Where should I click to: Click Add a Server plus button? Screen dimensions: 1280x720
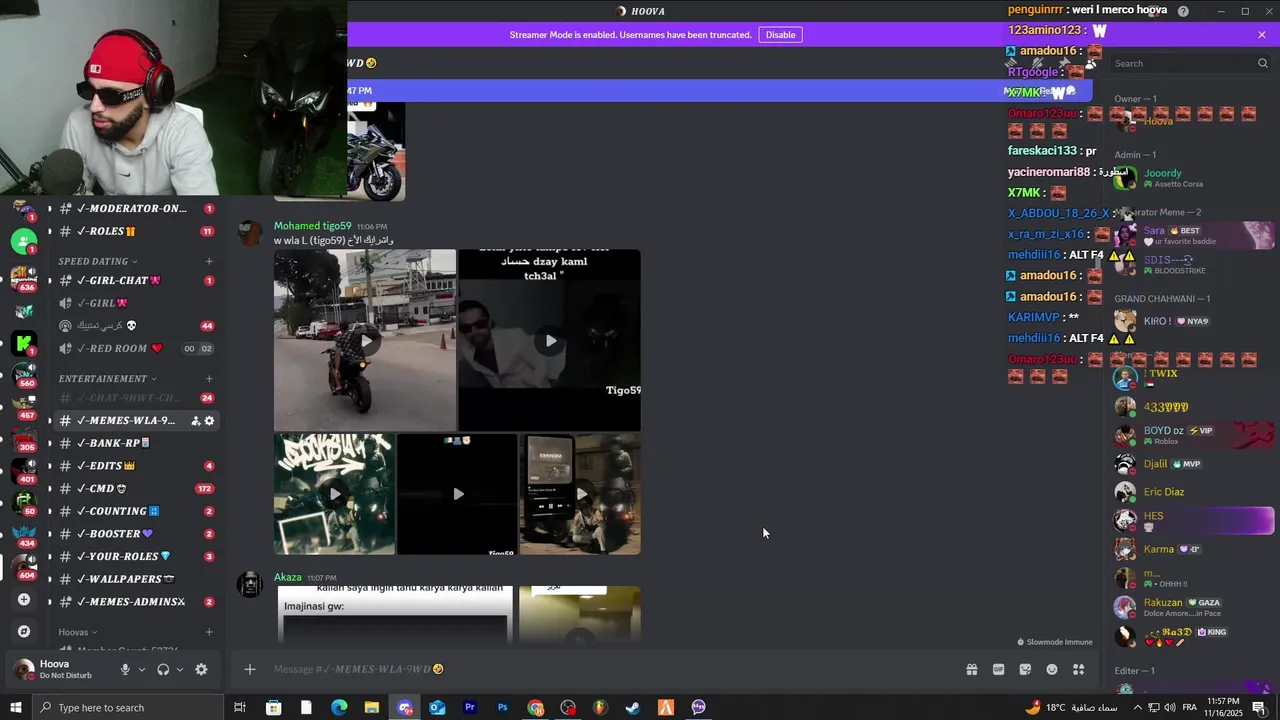pos(24,600)
